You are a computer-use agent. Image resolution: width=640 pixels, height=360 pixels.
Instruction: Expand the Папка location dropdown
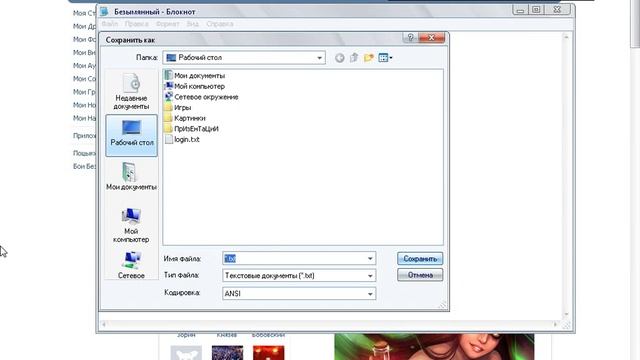pos(319,58)
